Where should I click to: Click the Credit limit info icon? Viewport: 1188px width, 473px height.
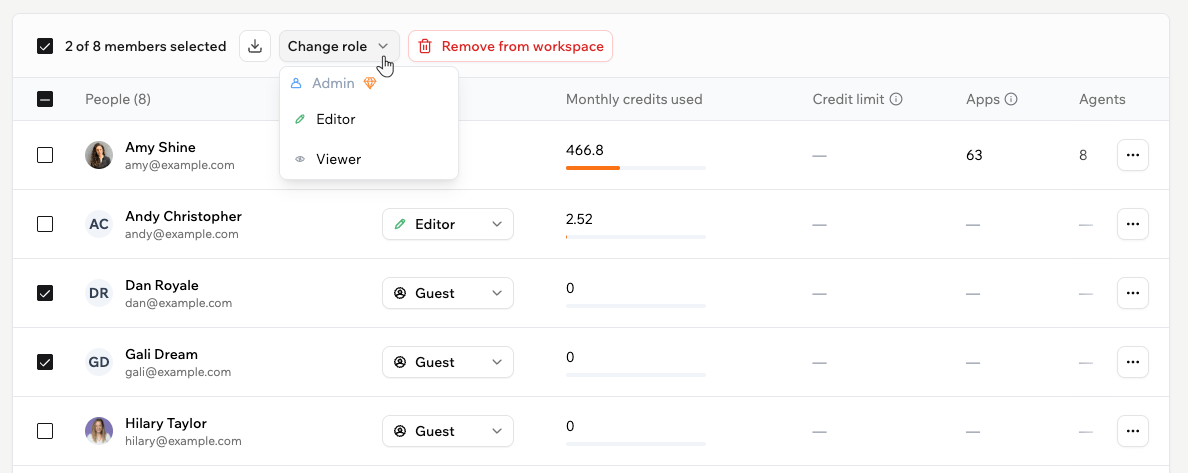[896, 99]
